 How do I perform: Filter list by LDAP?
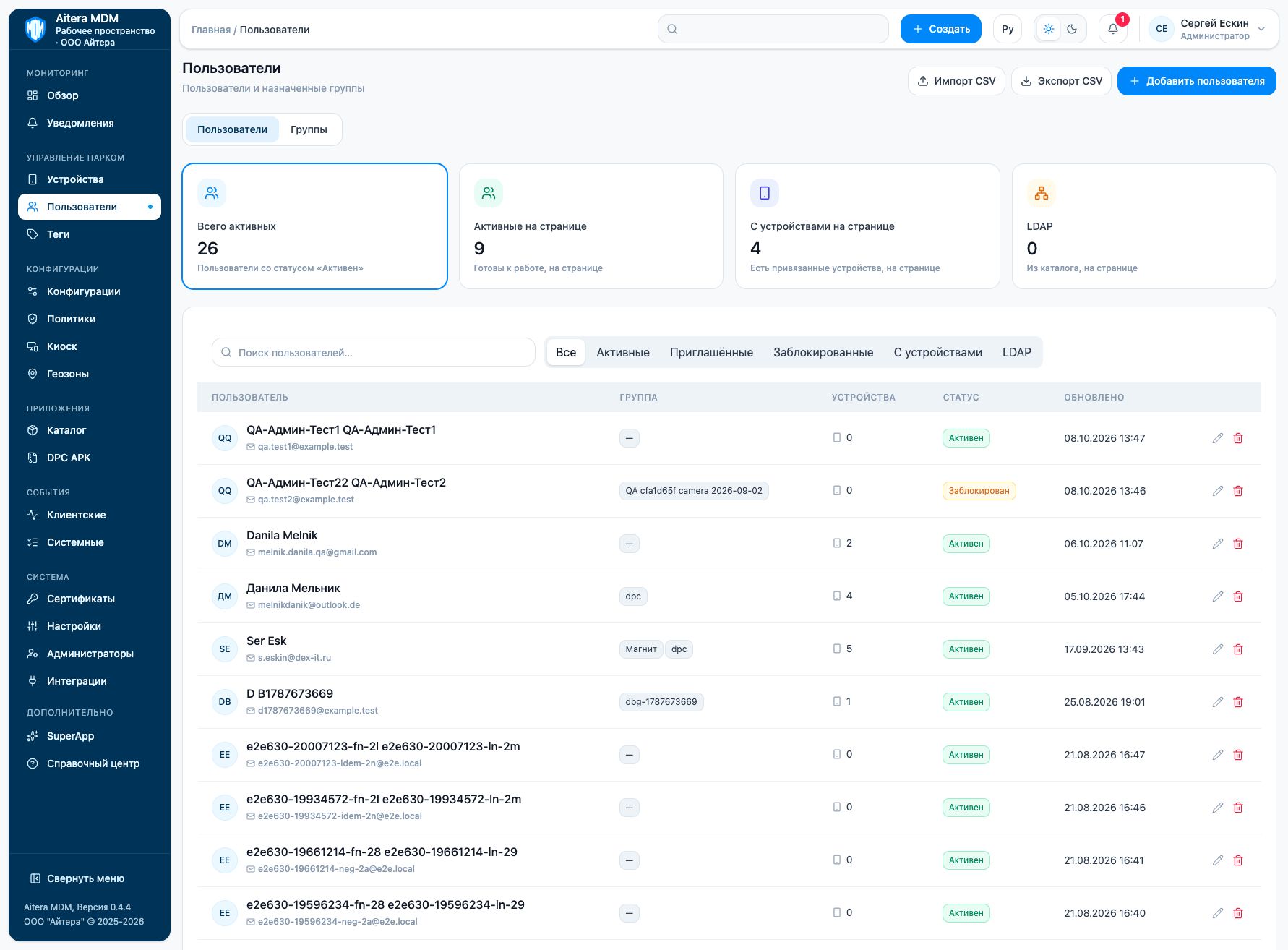1016,352
